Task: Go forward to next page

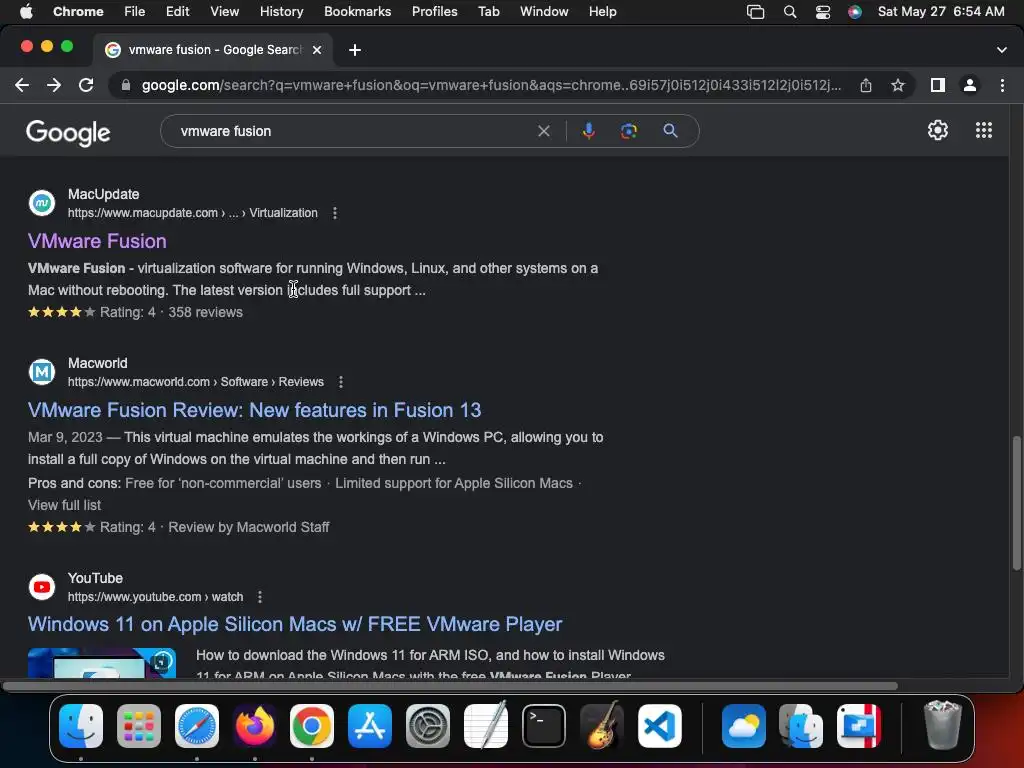Action: coord(54,85)
